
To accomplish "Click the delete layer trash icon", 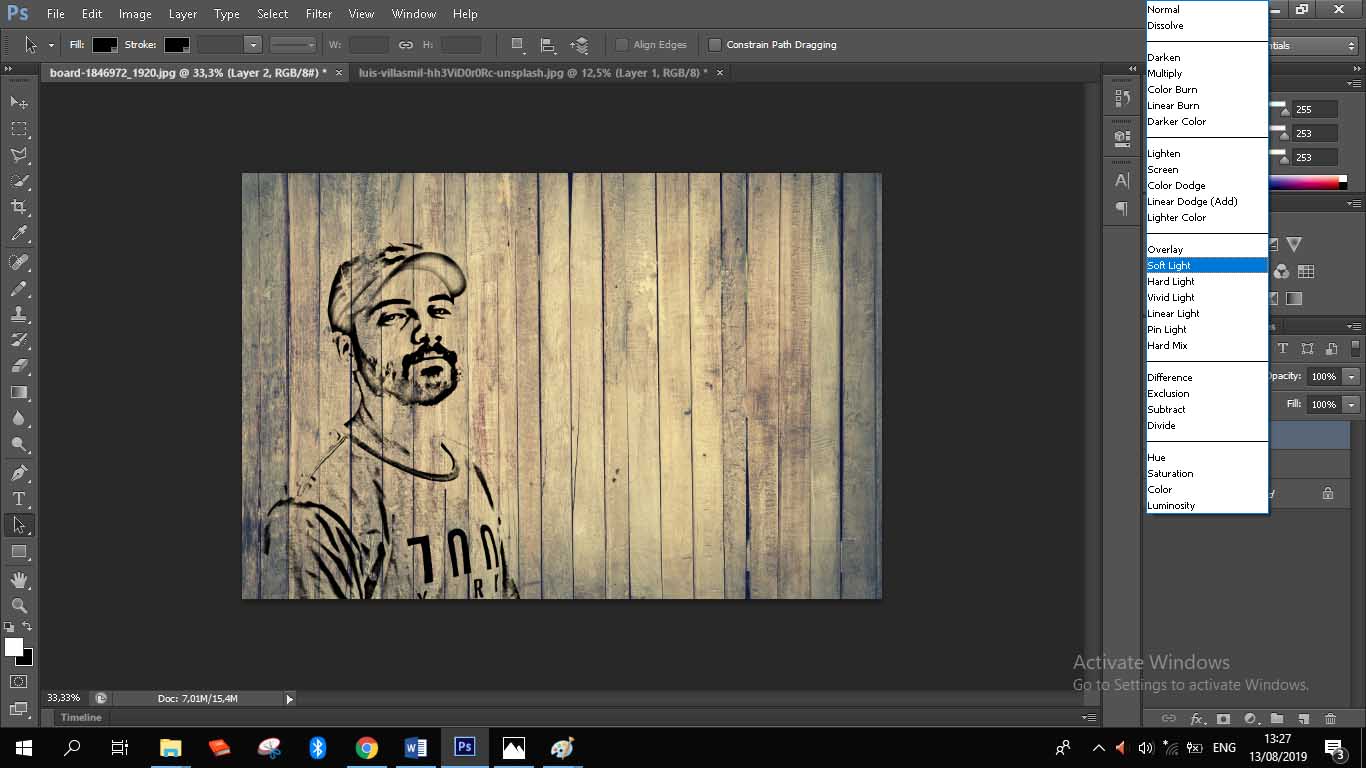I will click(1330, 719).
